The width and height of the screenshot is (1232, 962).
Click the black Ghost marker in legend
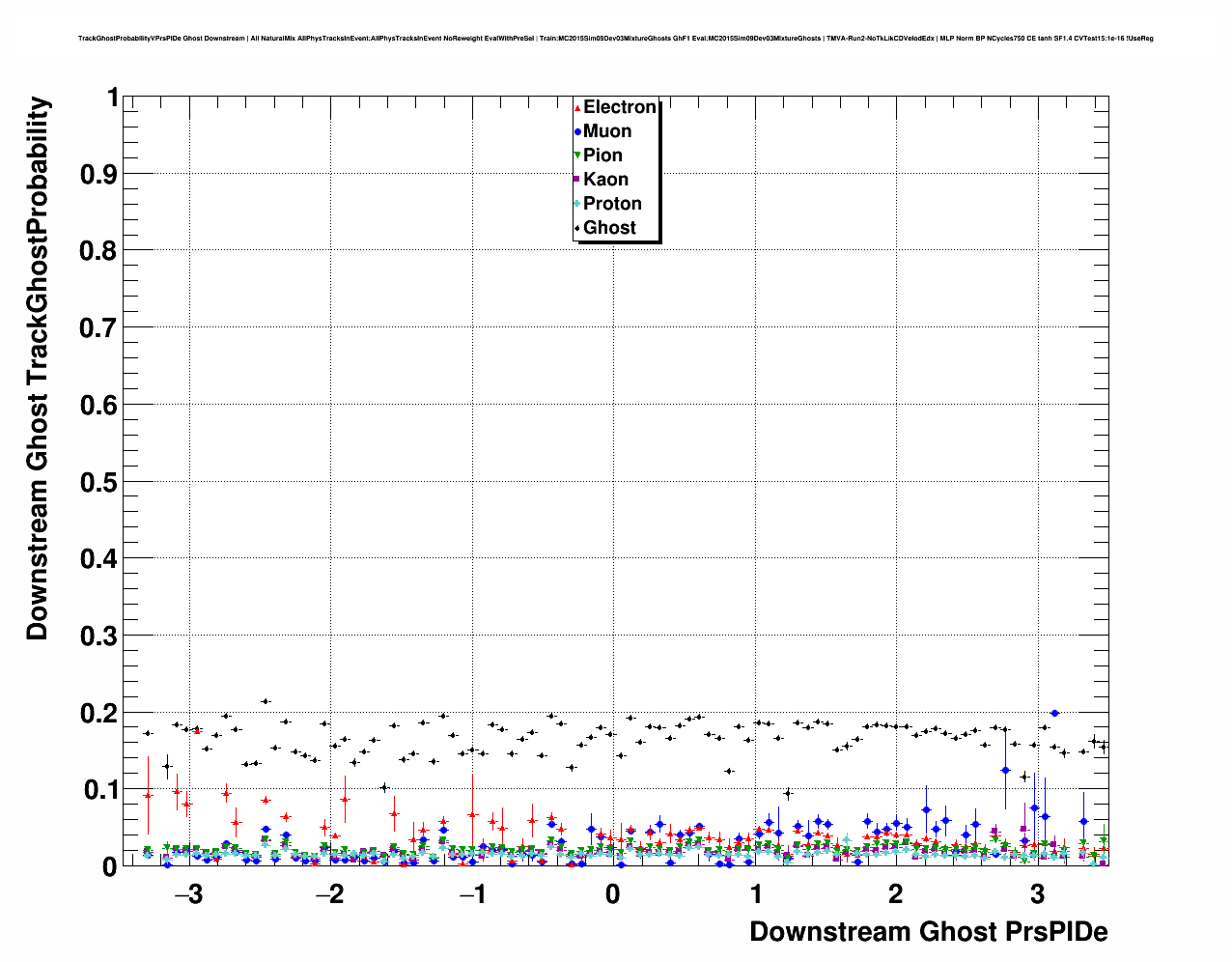point(577,229)
